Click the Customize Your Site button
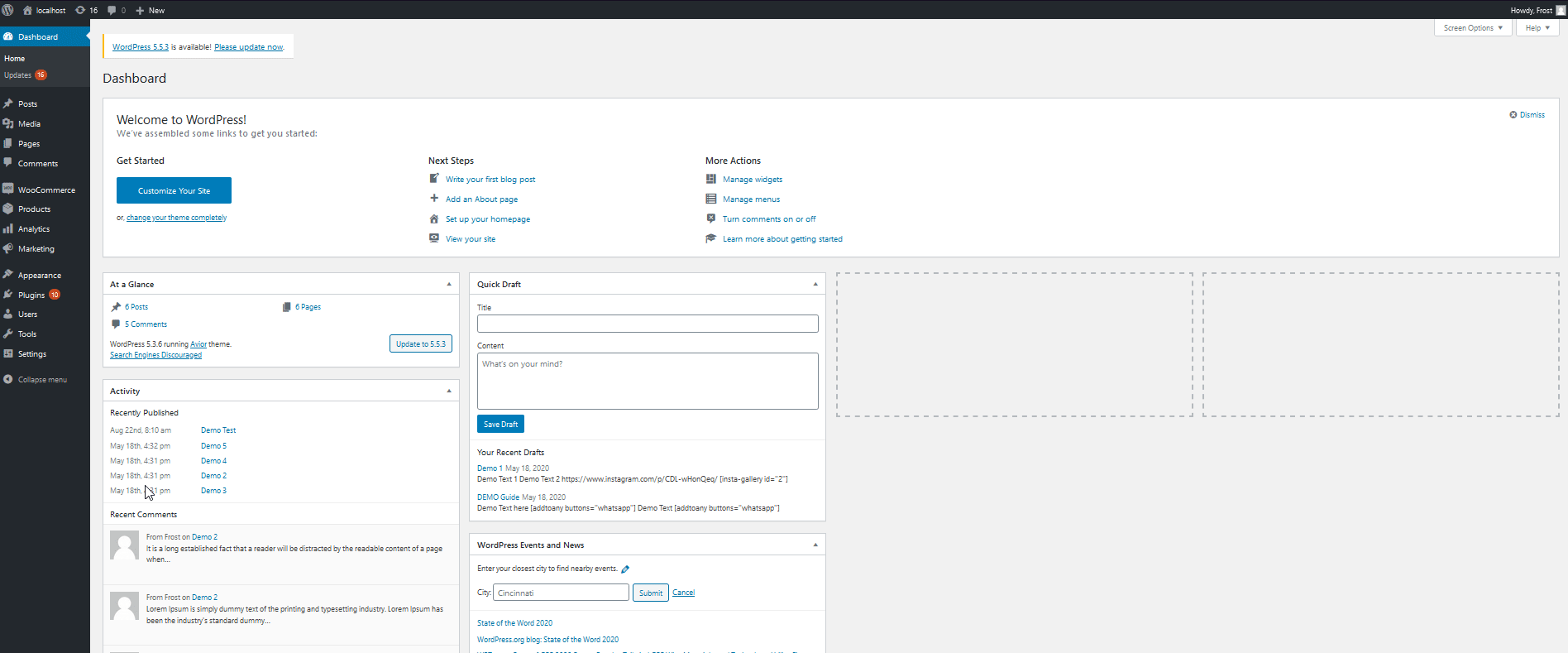 pos(174,190)
